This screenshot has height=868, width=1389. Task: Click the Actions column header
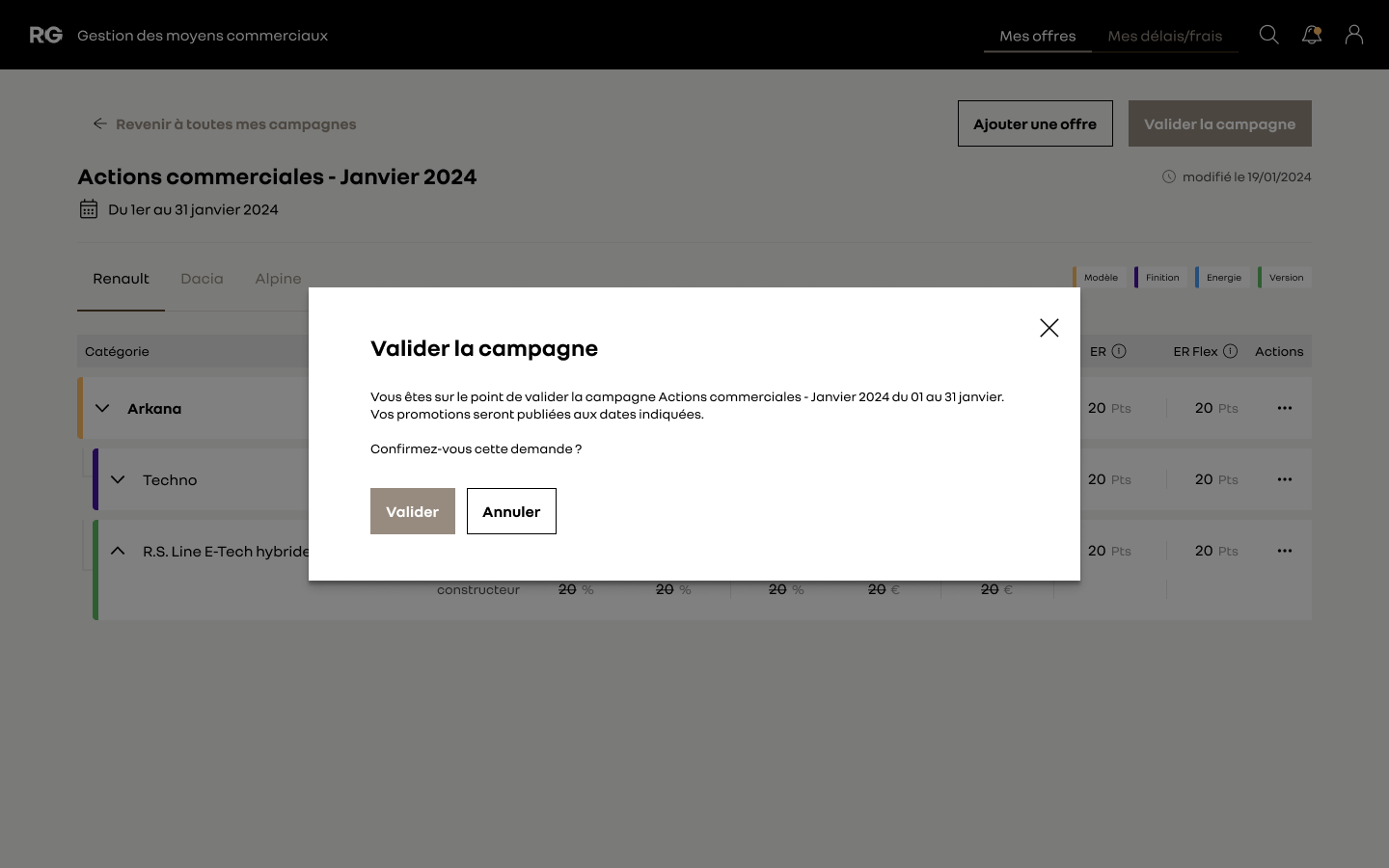coord(1279,351)
